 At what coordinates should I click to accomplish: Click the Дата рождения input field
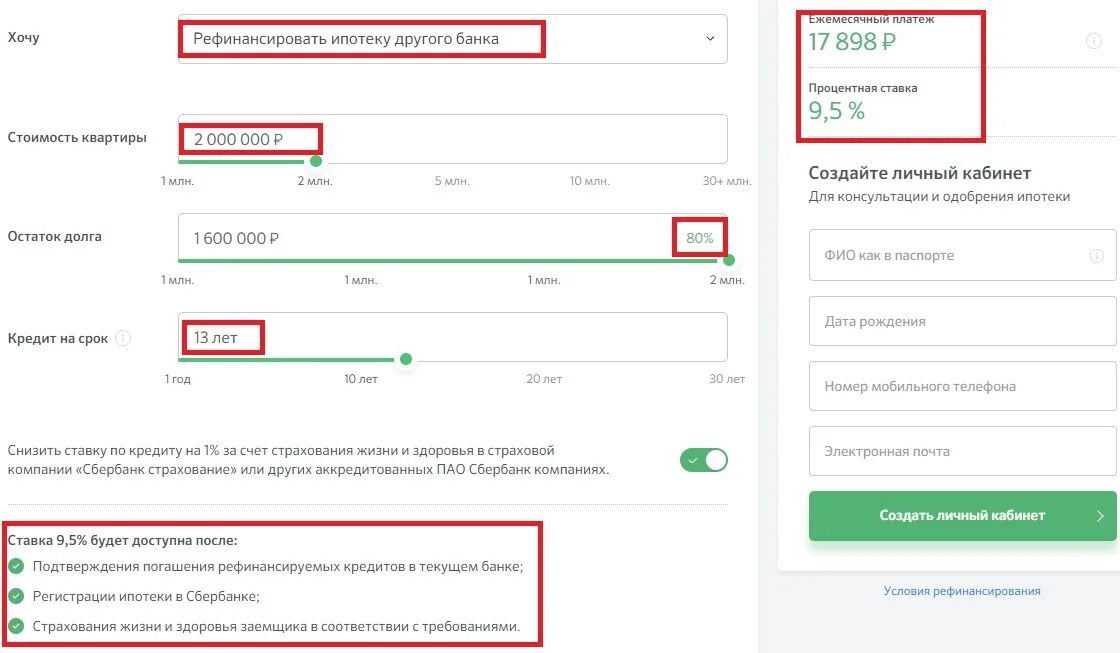962,322
